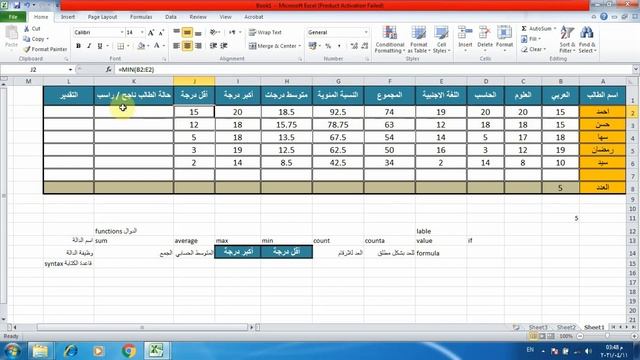Toggle Top Align vertical alignment

tap(176, 32)
